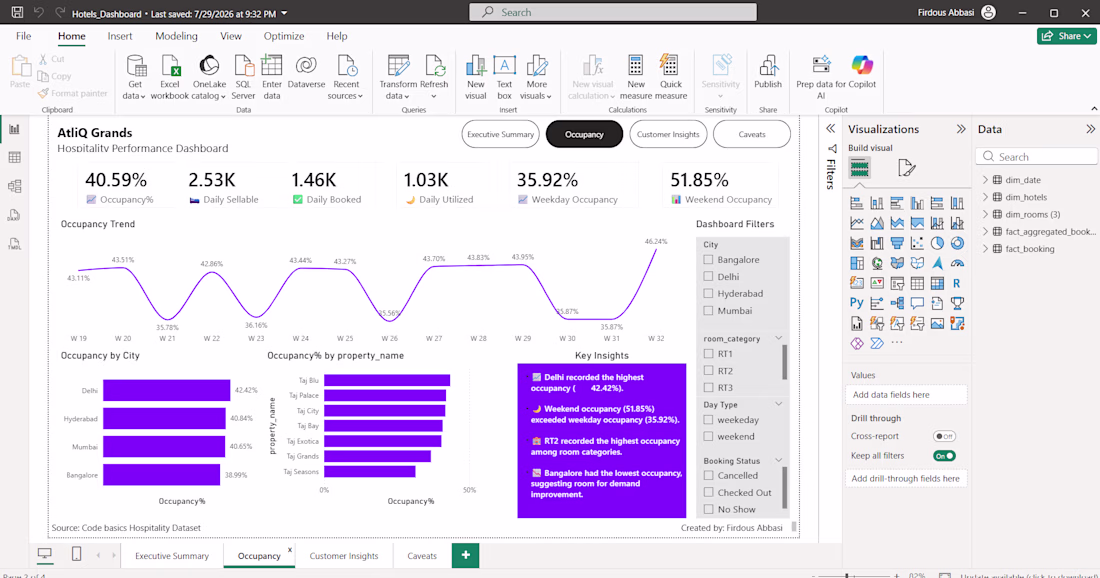Click the Executive Summary navigation button
Viewport: 1100px width, 578px height.
[x=500, y=134]
